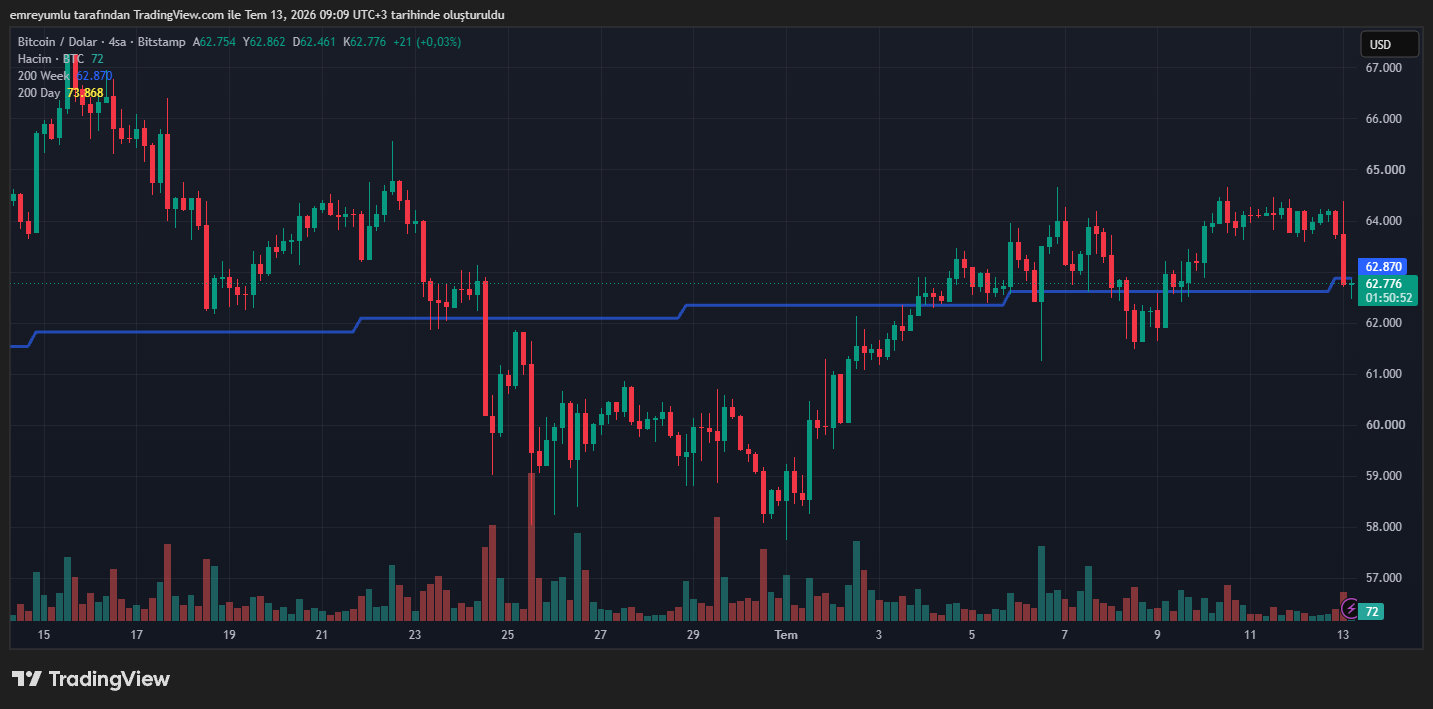Click date label 7 on time axis
This screenshot has height=709, width=1433.
click(1064, 635)
